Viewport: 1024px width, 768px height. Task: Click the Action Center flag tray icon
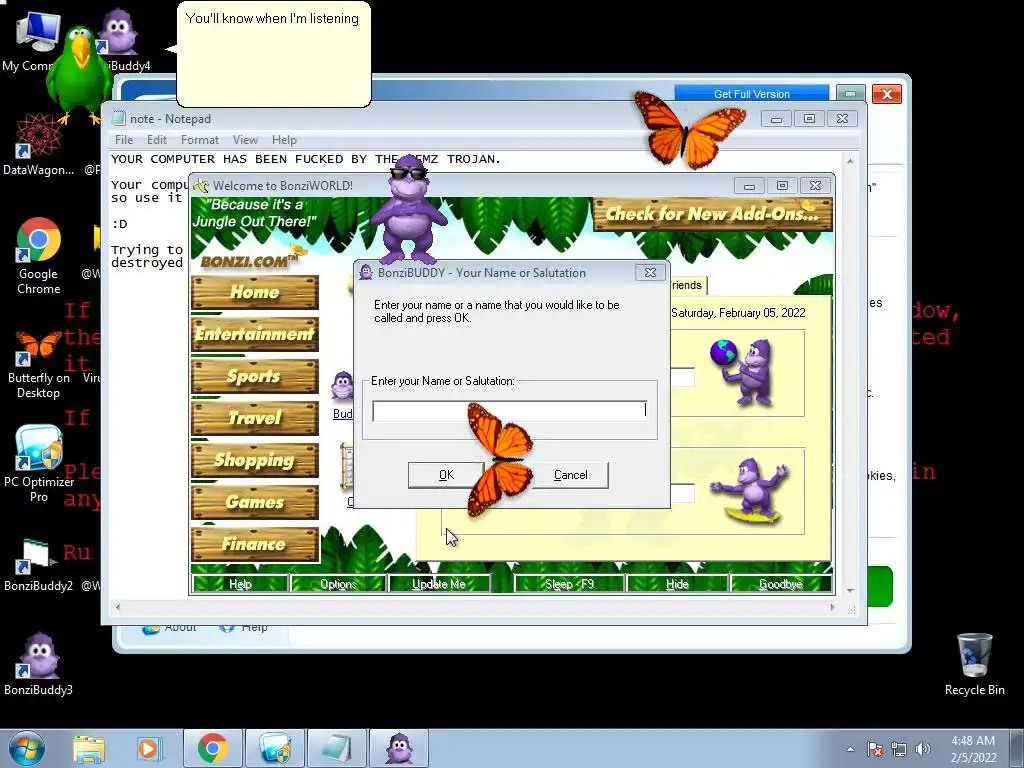pos(875,749)
